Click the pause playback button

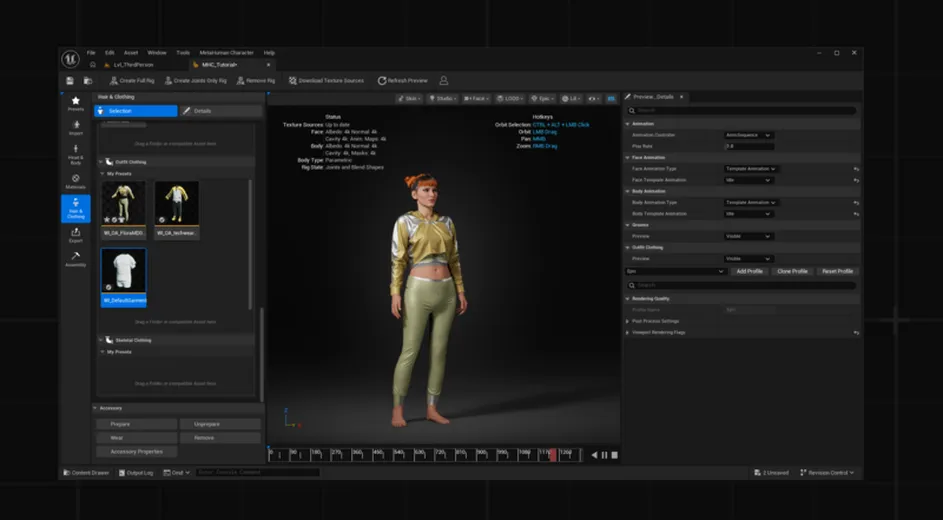tap(604, 455)
